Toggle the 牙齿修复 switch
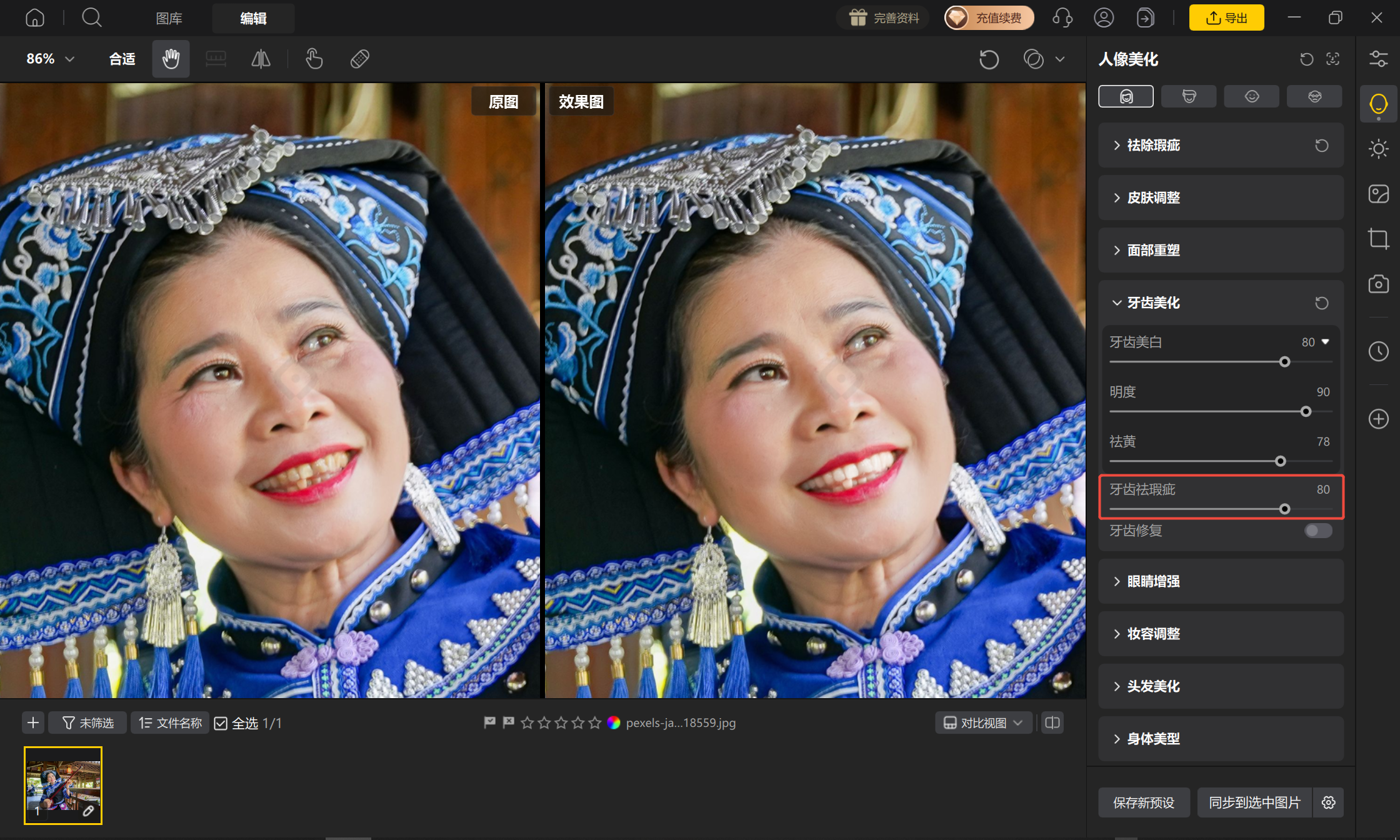 (1318, 531)
